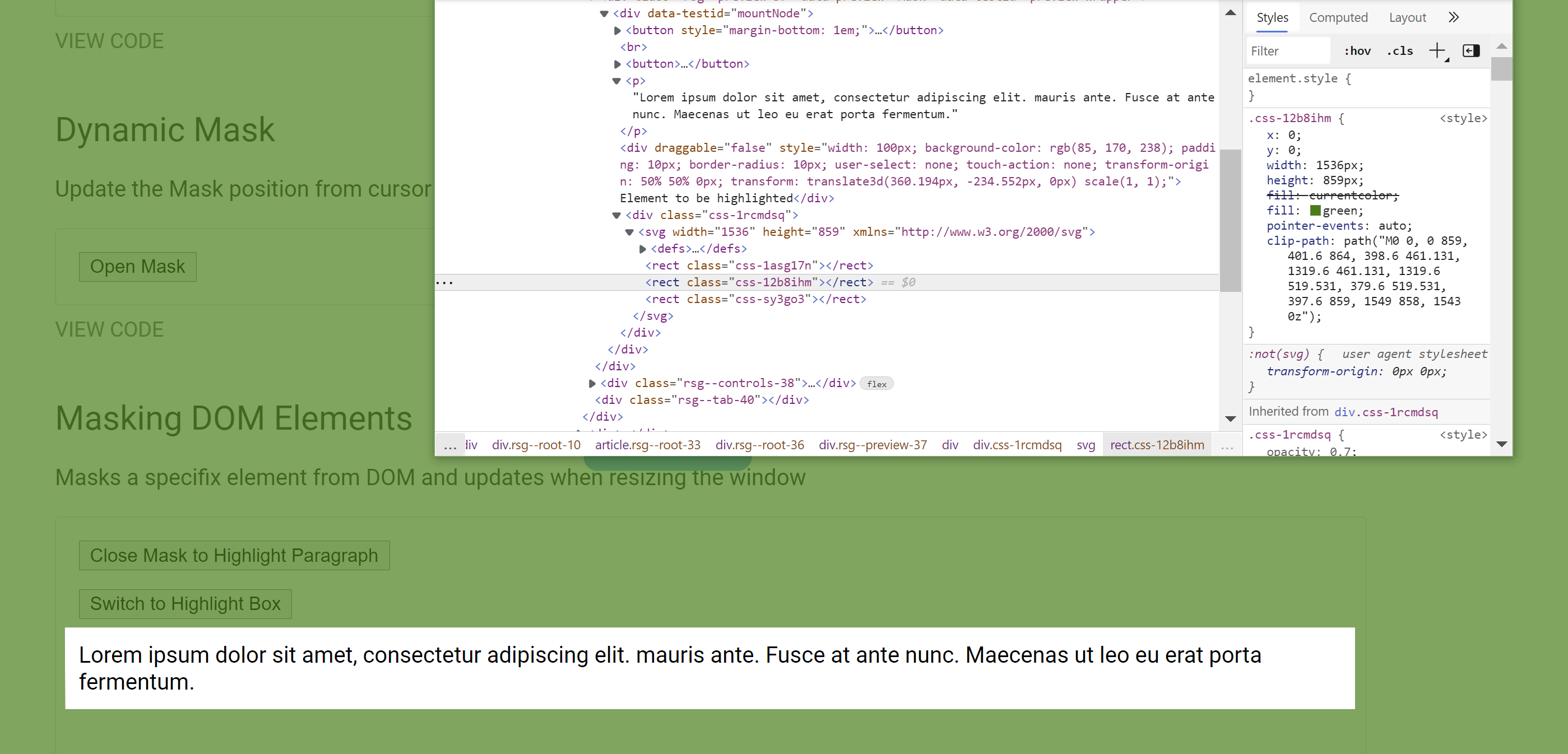
Task: Collapse the svg width 1536 node
Action: point(629,232)
